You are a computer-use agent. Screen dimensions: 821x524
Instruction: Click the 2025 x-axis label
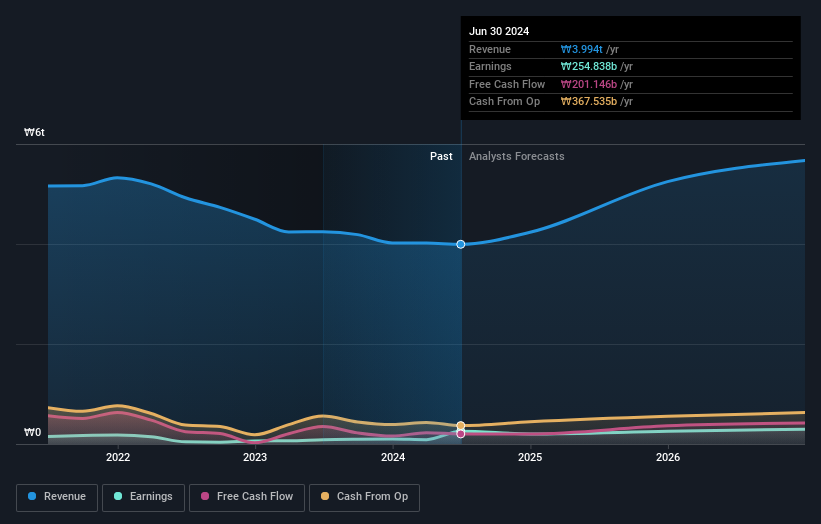coord(530,458)
